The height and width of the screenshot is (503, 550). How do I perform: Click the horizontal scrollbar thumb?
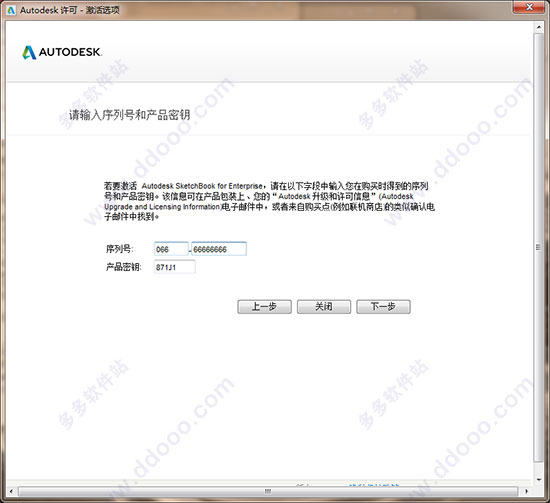tap(268, 491)
